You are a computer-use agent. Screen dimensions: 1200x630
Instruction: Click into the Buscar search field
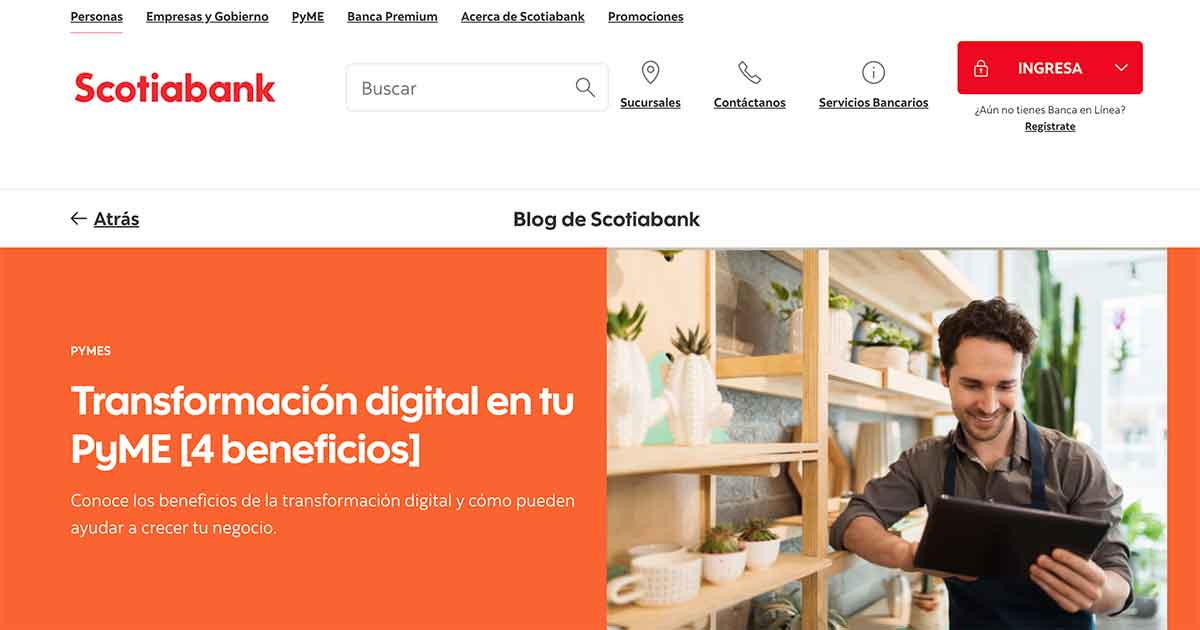pyautogui.click(x=477, y=88)
